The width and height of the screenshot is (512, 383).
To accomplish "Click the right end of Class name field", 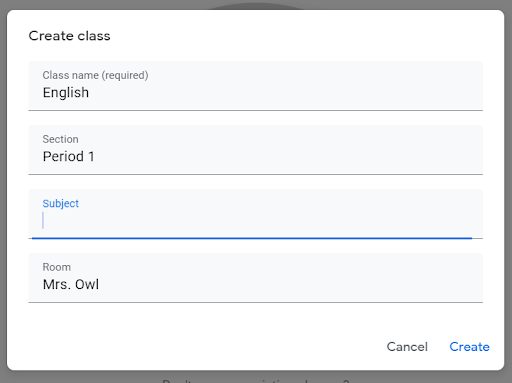I will pyautogui.click(x=467, y=86).
